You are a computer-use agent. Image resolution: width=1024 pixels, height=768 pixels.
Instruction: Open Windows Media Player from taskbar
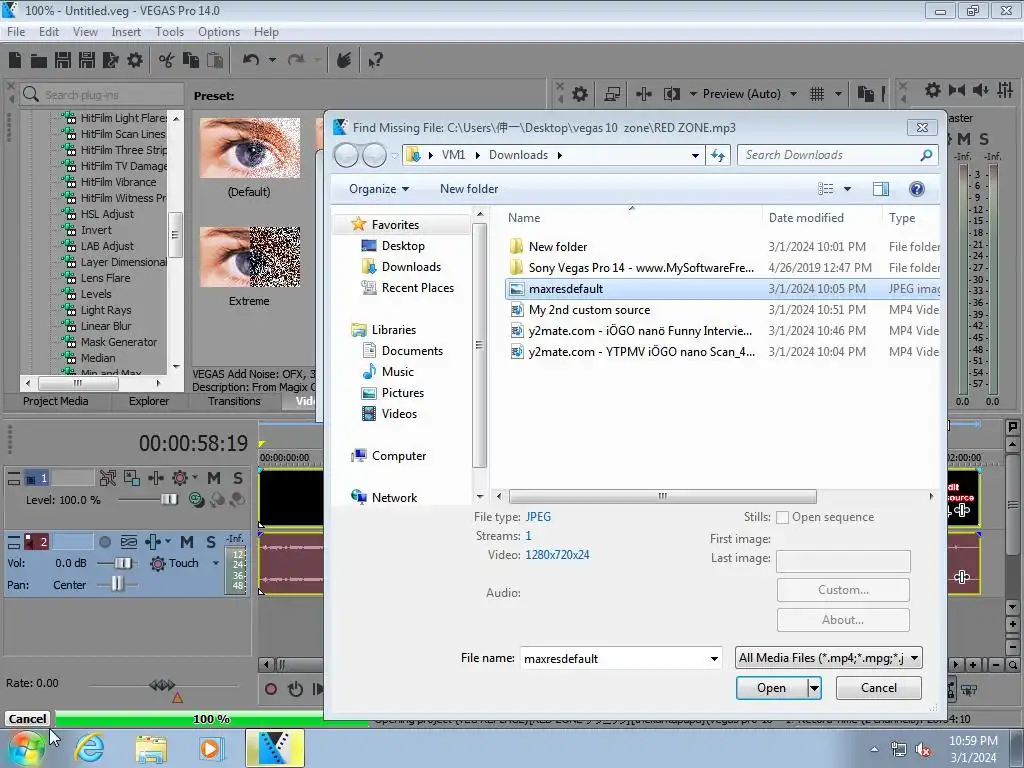210,748
